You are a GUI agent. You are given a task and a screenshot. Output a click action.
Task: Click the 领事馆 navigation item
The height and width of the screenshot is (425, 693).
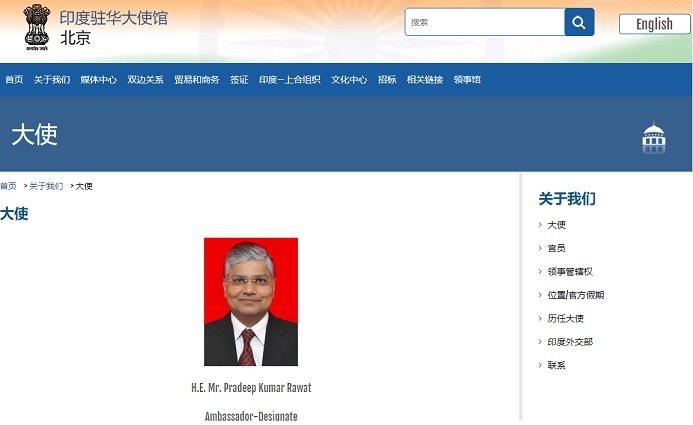(x=467, y=80)
